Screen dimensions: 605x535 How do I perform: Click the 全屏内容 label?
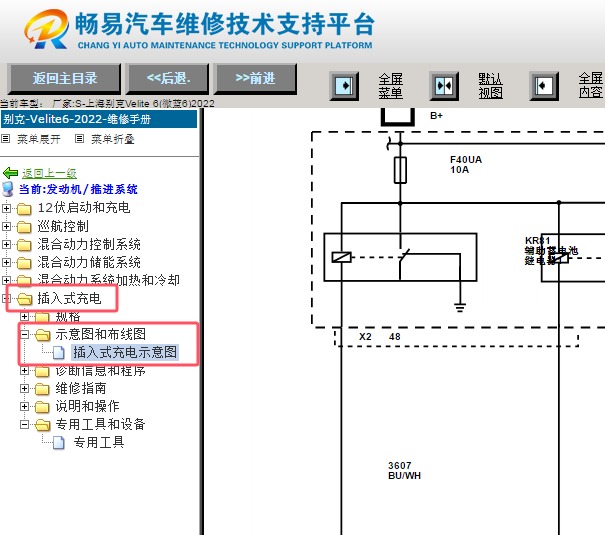[590, 86]
